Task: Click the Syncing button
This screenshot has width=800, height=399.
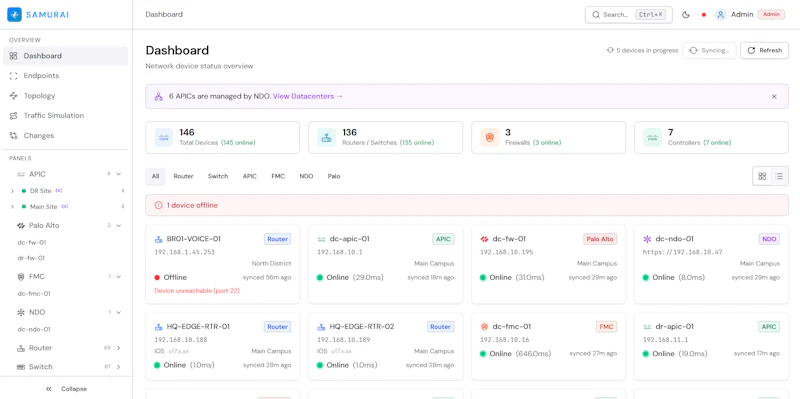Action: (x=709, y=51)
